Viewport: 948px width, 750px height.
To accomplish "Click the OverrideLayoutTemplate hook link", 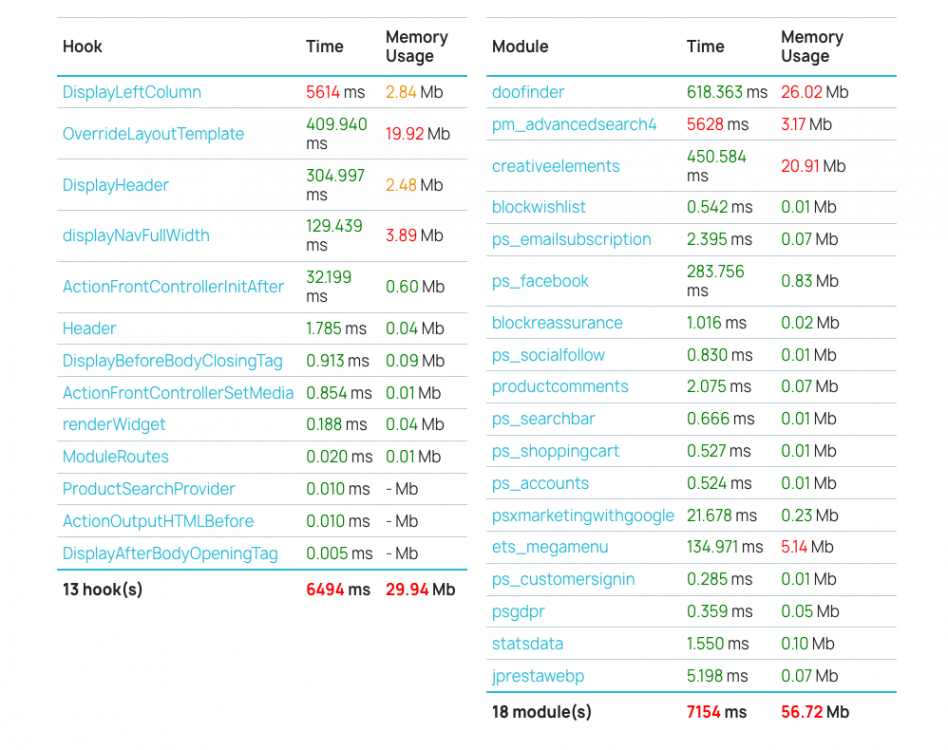I will 154,134.
